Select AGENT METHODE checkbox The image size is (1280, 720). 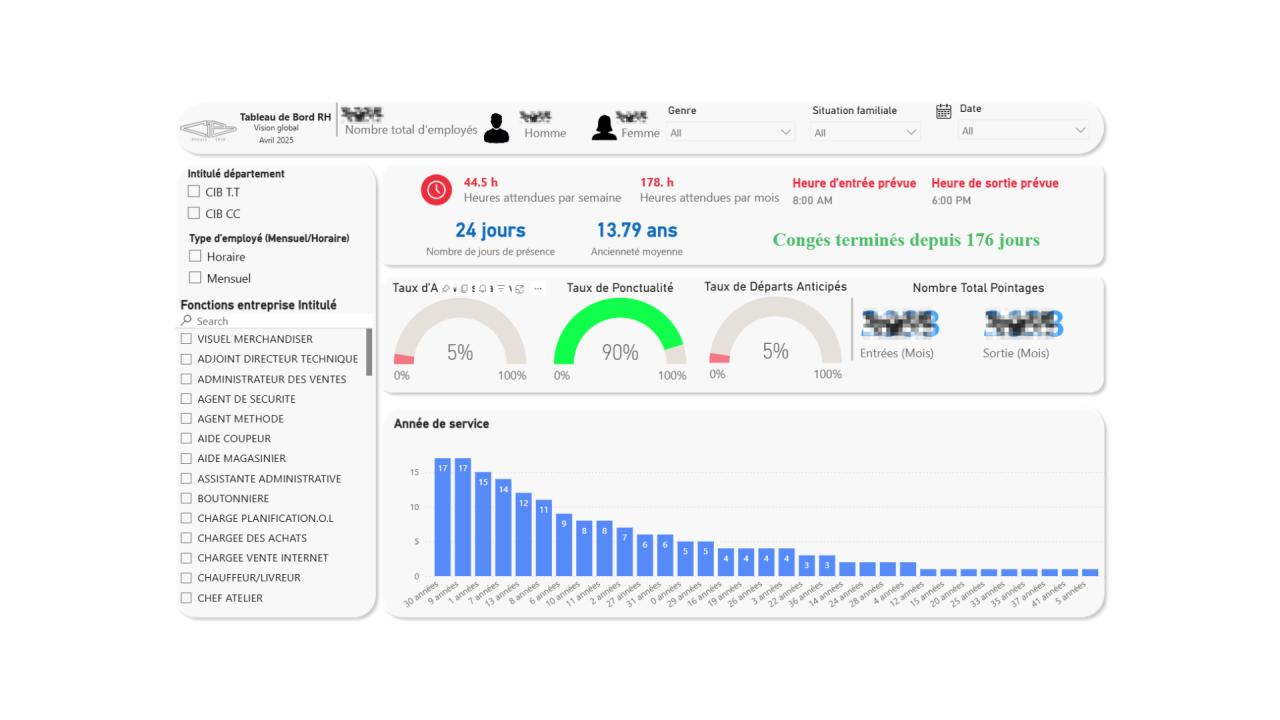click(186, 419)
